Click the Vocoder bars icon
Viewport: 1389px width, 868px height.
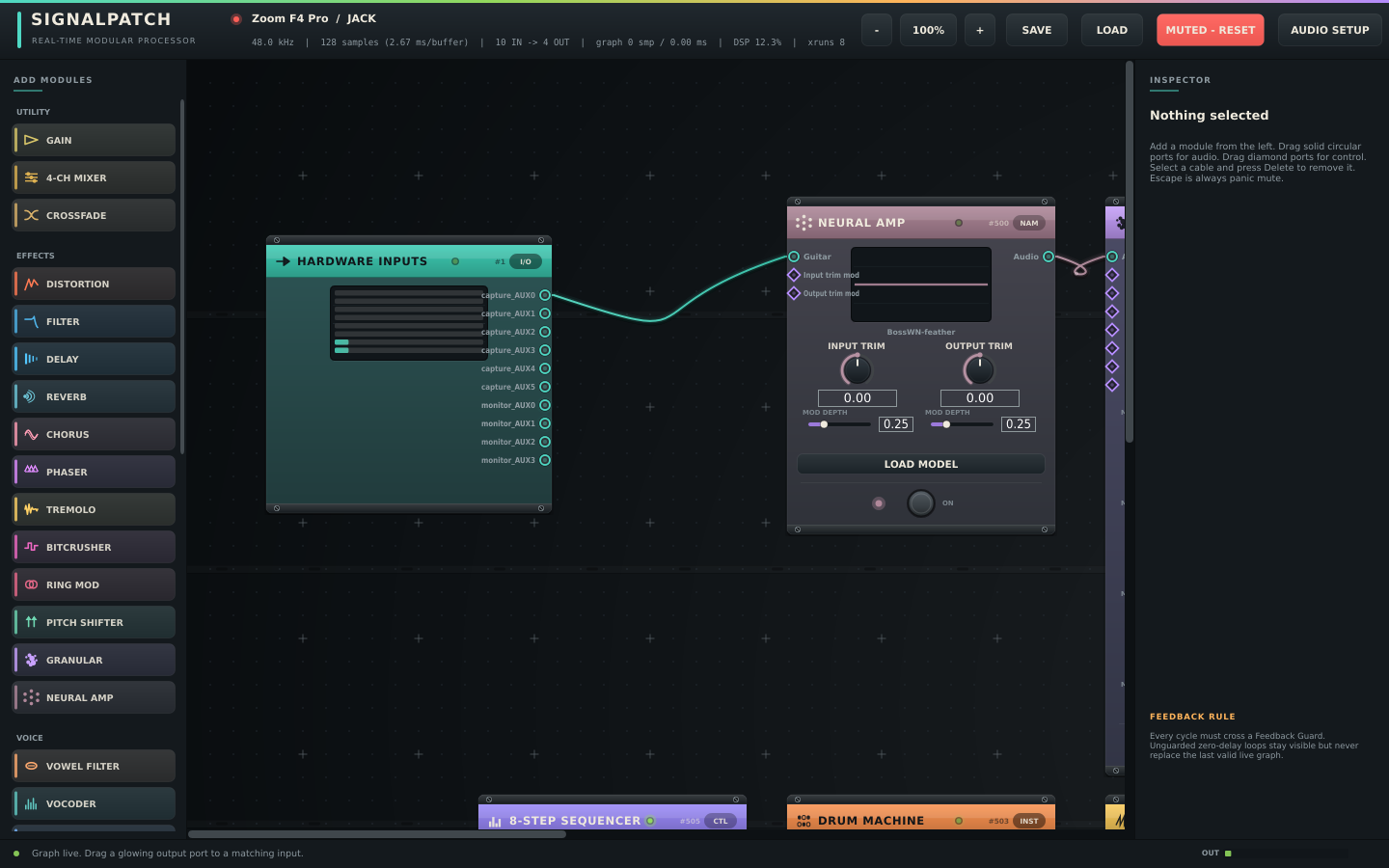pyautogui.click(x=31, y=803)
